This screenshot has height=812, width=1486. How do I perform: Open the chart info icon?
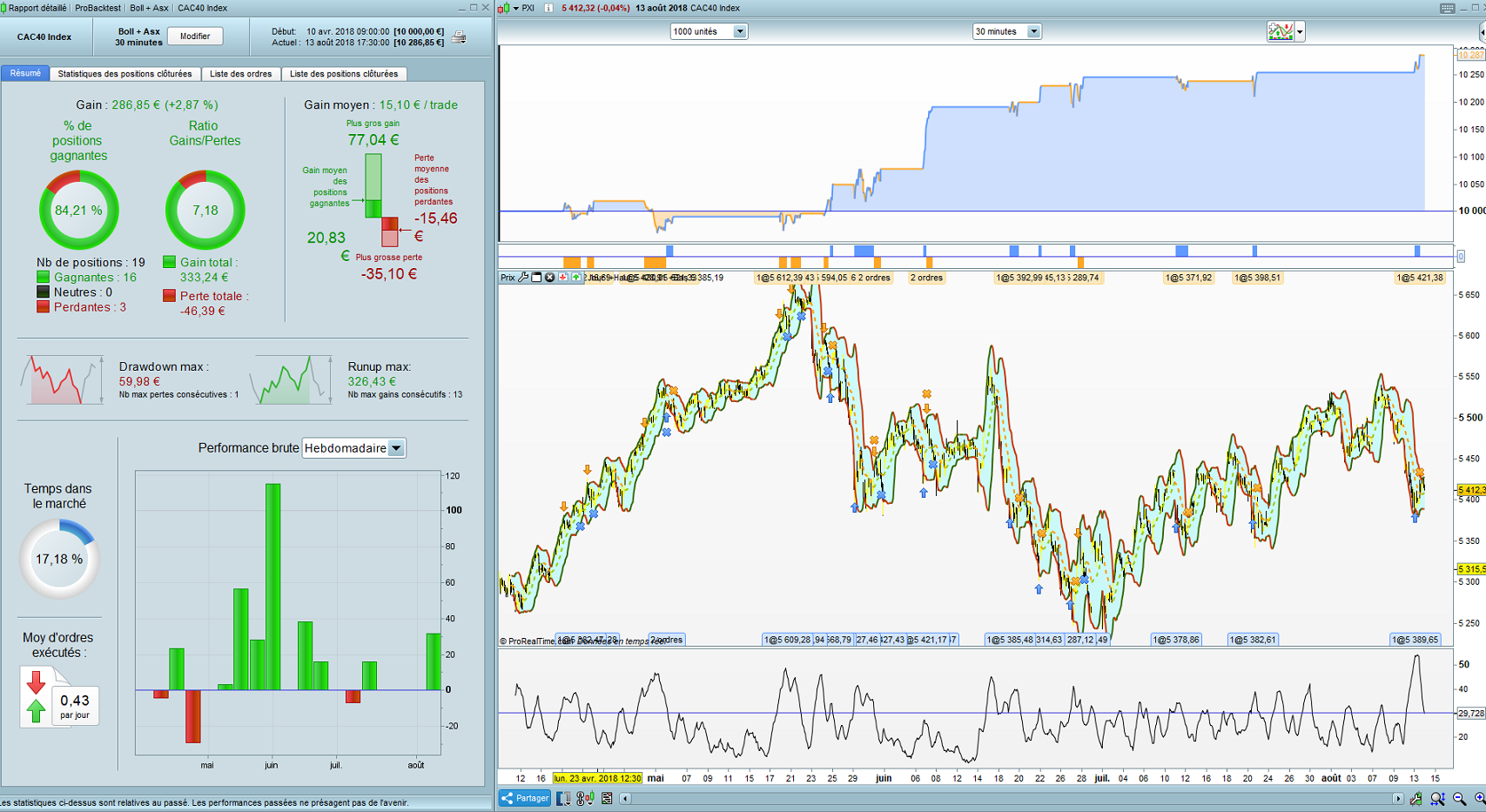tap(548, 8)
